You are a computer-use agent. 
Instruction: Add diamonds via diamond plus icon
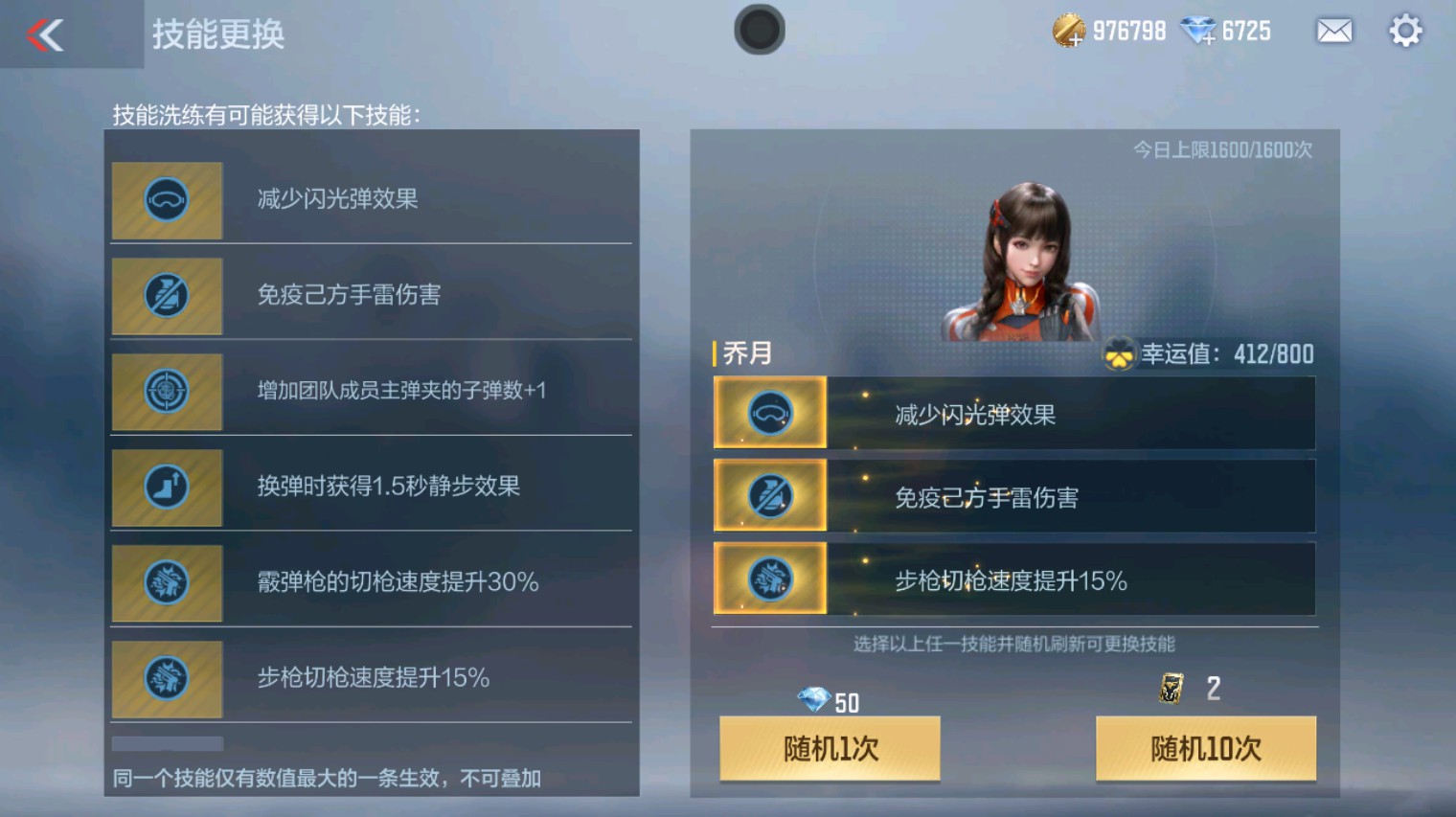1198,32
